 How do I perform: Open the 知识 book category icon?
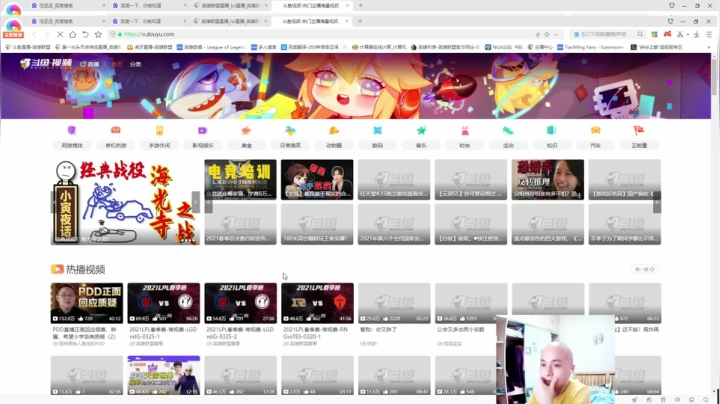click(x=552, y=130)
